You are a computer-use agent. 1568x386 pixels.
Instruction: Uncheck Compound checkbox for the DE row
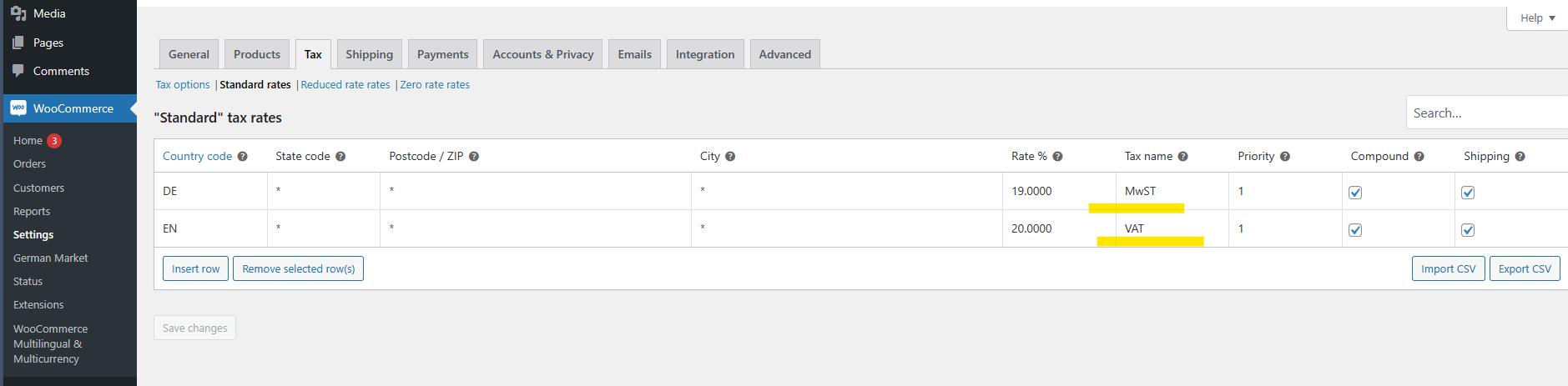(x=1355, y=193)
